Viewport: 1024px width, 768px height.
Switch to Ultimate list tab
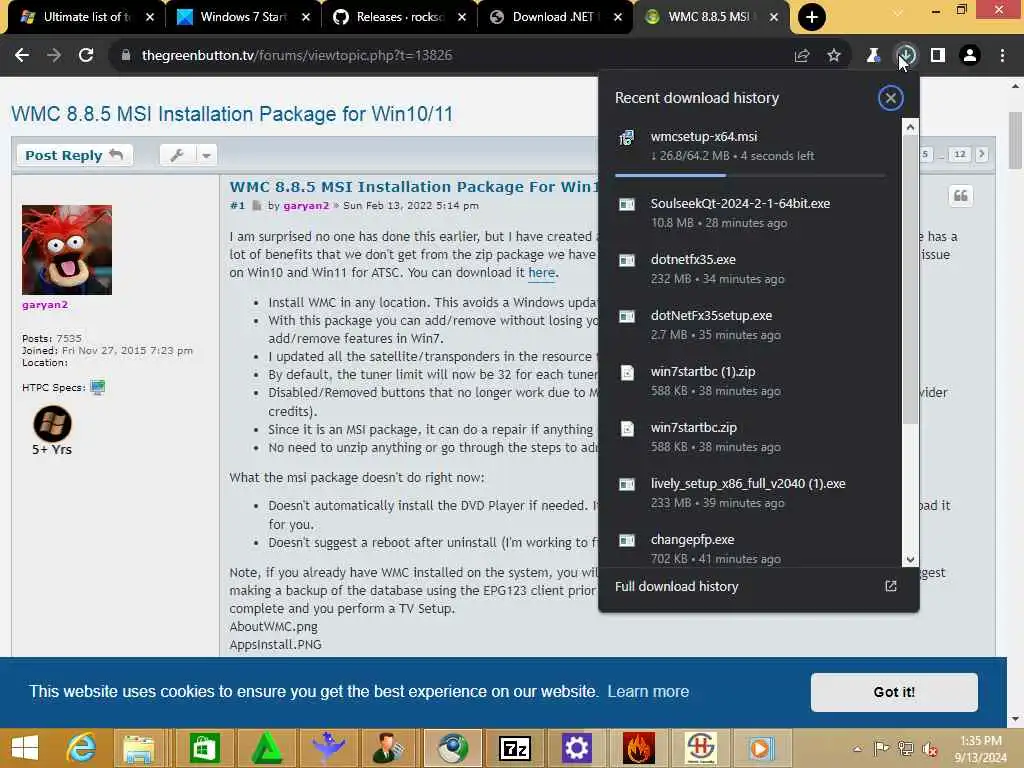tap(87, 17)
